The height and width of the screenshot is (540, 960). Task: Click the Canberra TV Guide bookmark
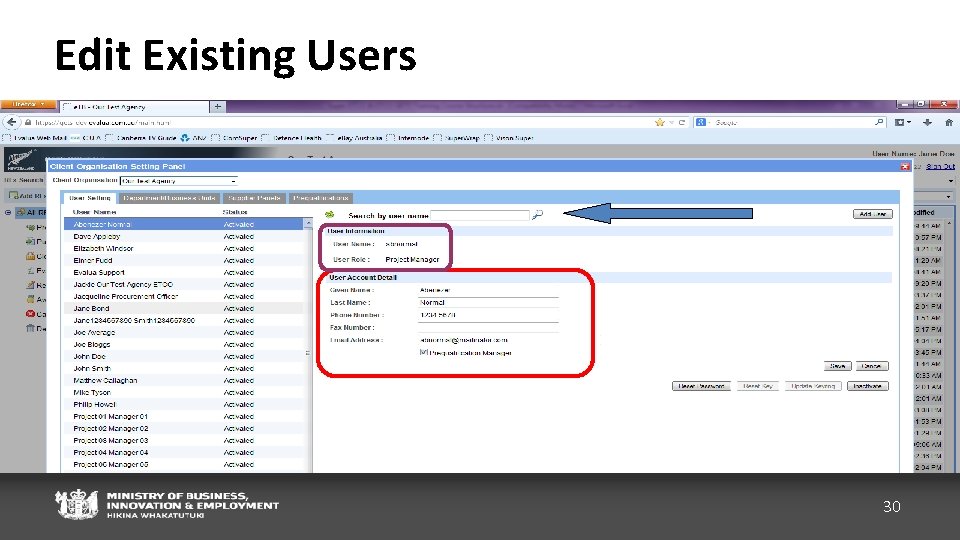click(141, 138)
